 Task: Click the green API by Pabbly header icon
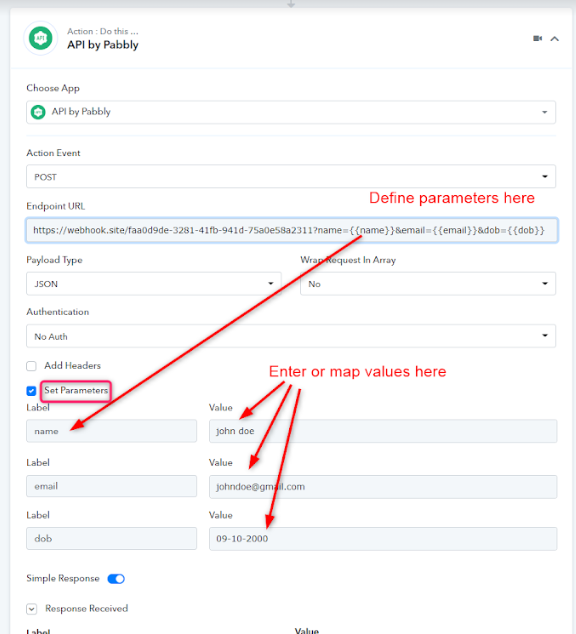tap(40, 38)
